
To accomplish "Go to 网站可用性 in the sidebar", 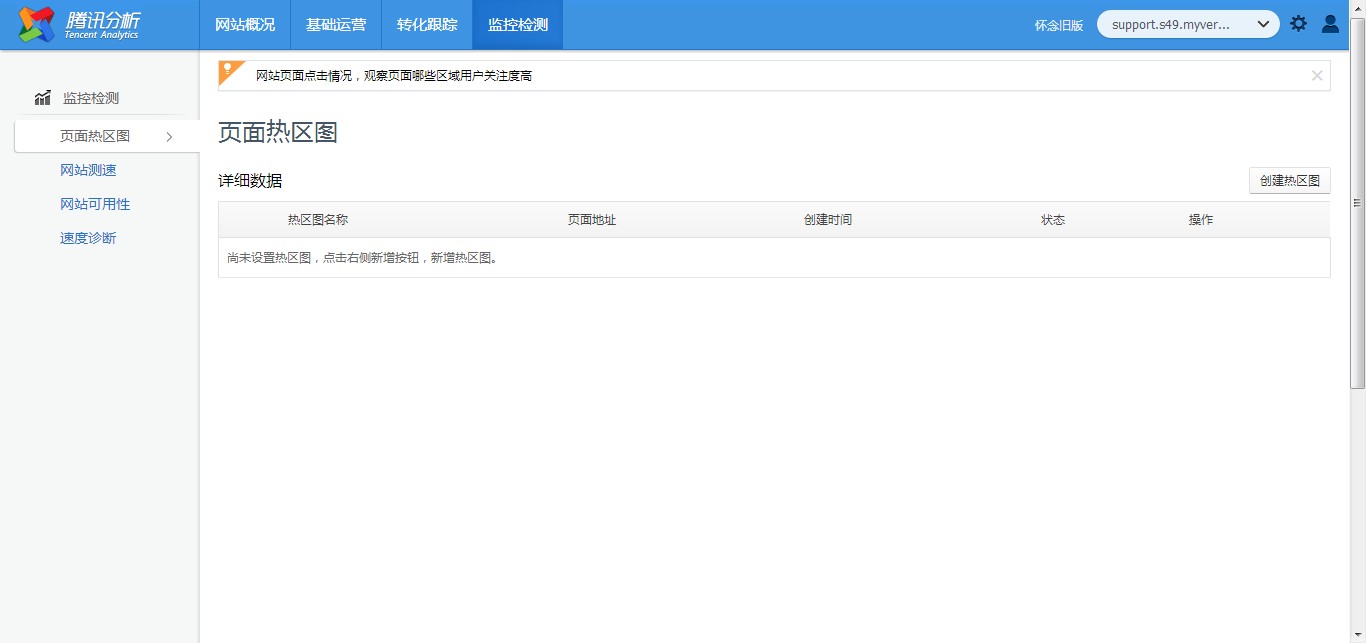I will pos(95,204).
